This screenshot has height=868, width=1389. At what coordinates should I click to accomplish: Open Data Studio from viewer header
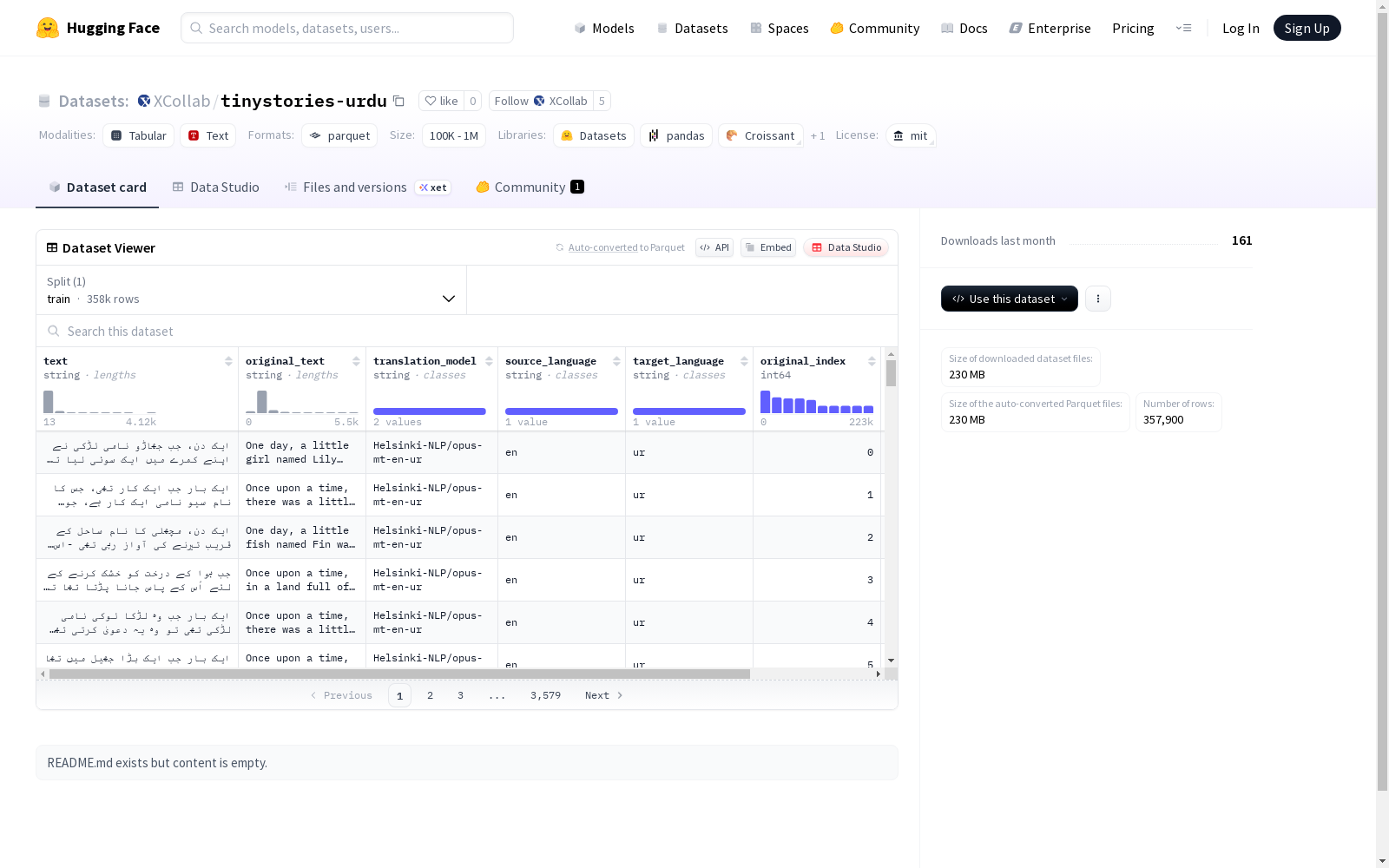tap(846, 247)
